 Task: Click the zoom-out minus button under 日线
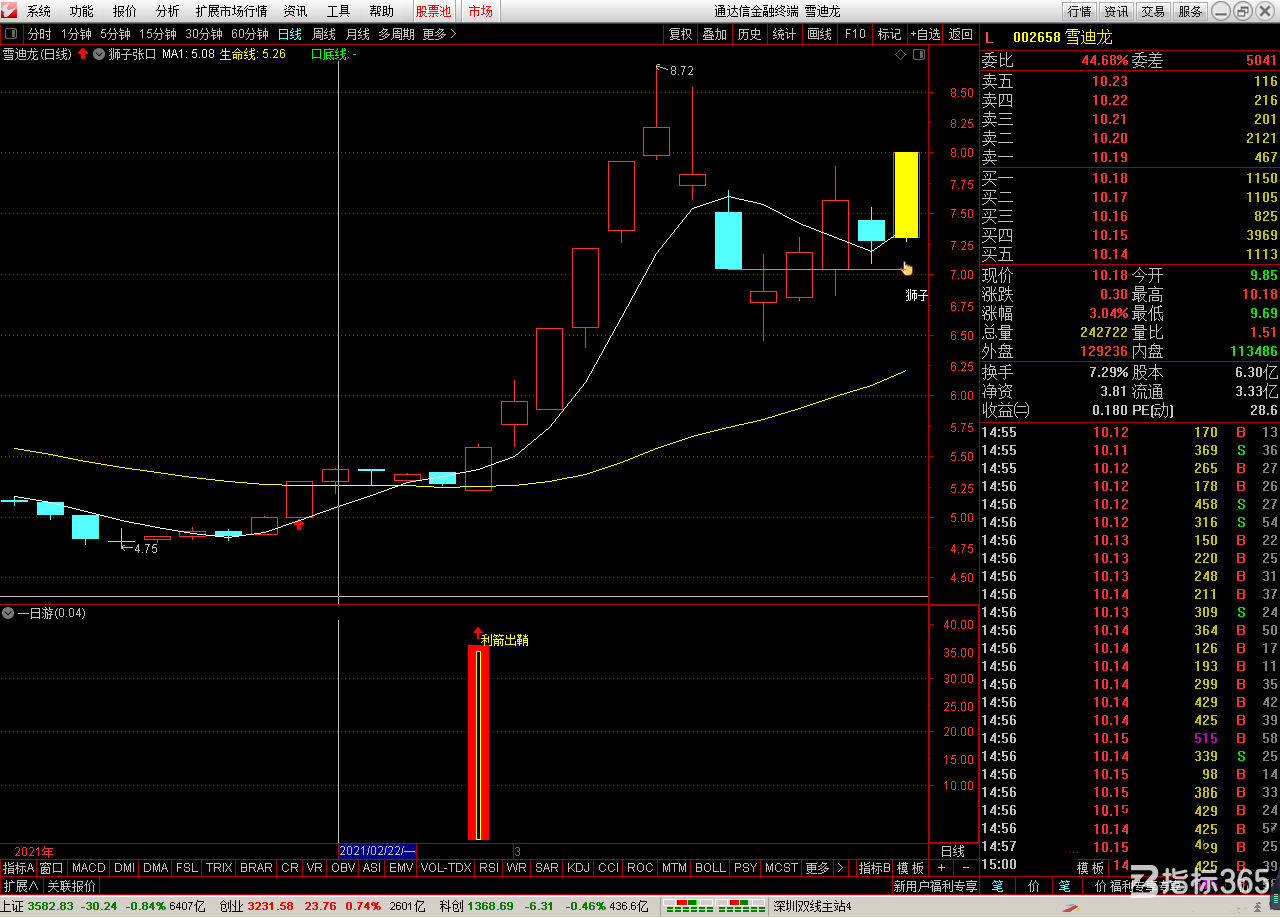tap(965, 868)
